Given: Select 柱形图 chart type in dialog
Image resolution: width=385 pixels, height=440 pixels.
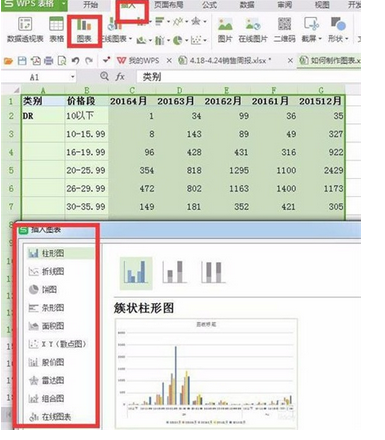Looking at the screenshot, I should (x=60, y=253).
